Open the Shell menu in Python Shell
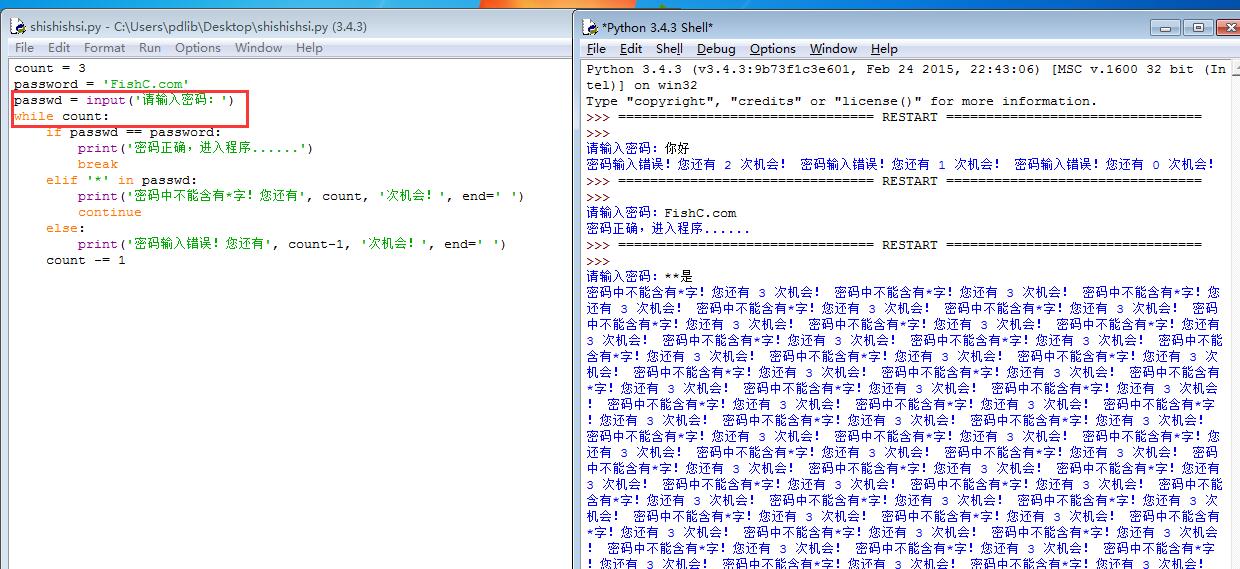Viewport: 1240px width, 569px height. click(x=669, y=49)
